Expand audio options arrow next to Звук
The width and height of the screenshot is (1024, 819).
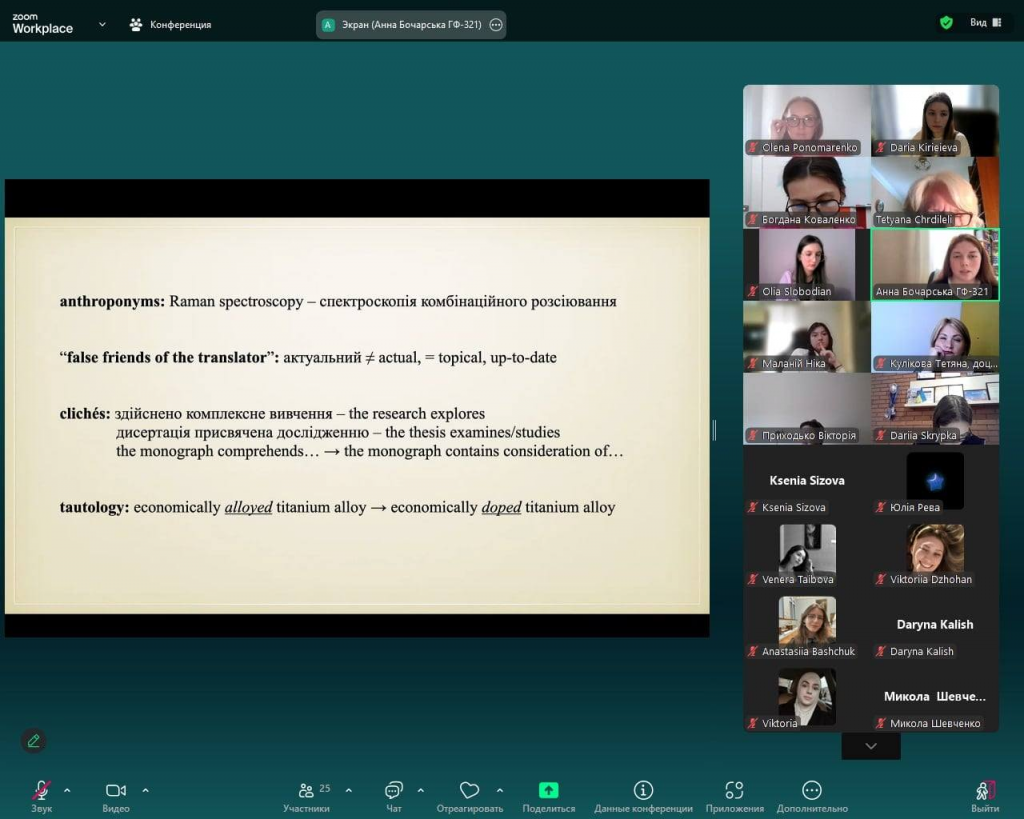click(67, 790)
